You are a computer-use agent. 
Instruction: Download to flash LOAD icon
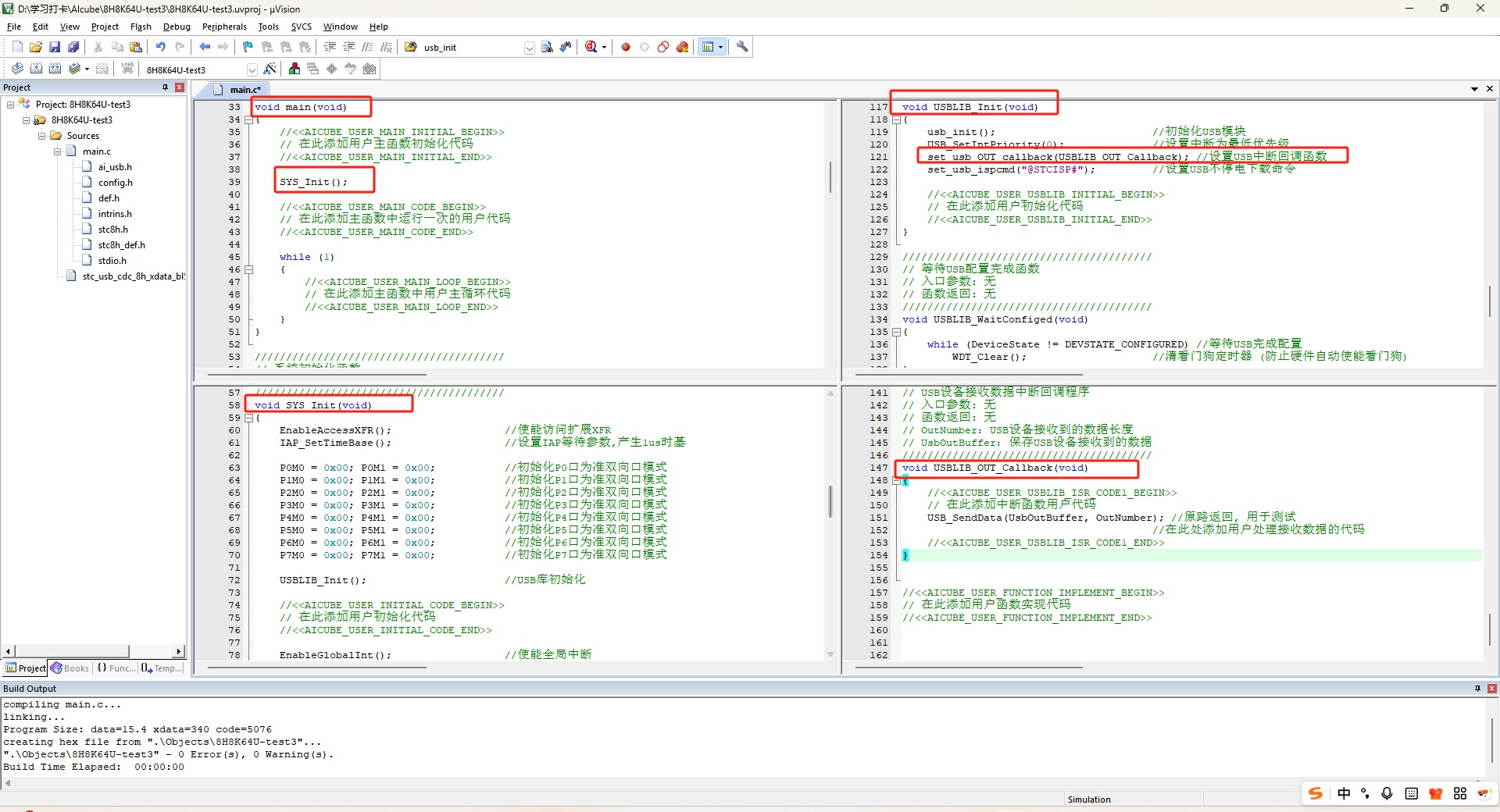pos(127,69)
